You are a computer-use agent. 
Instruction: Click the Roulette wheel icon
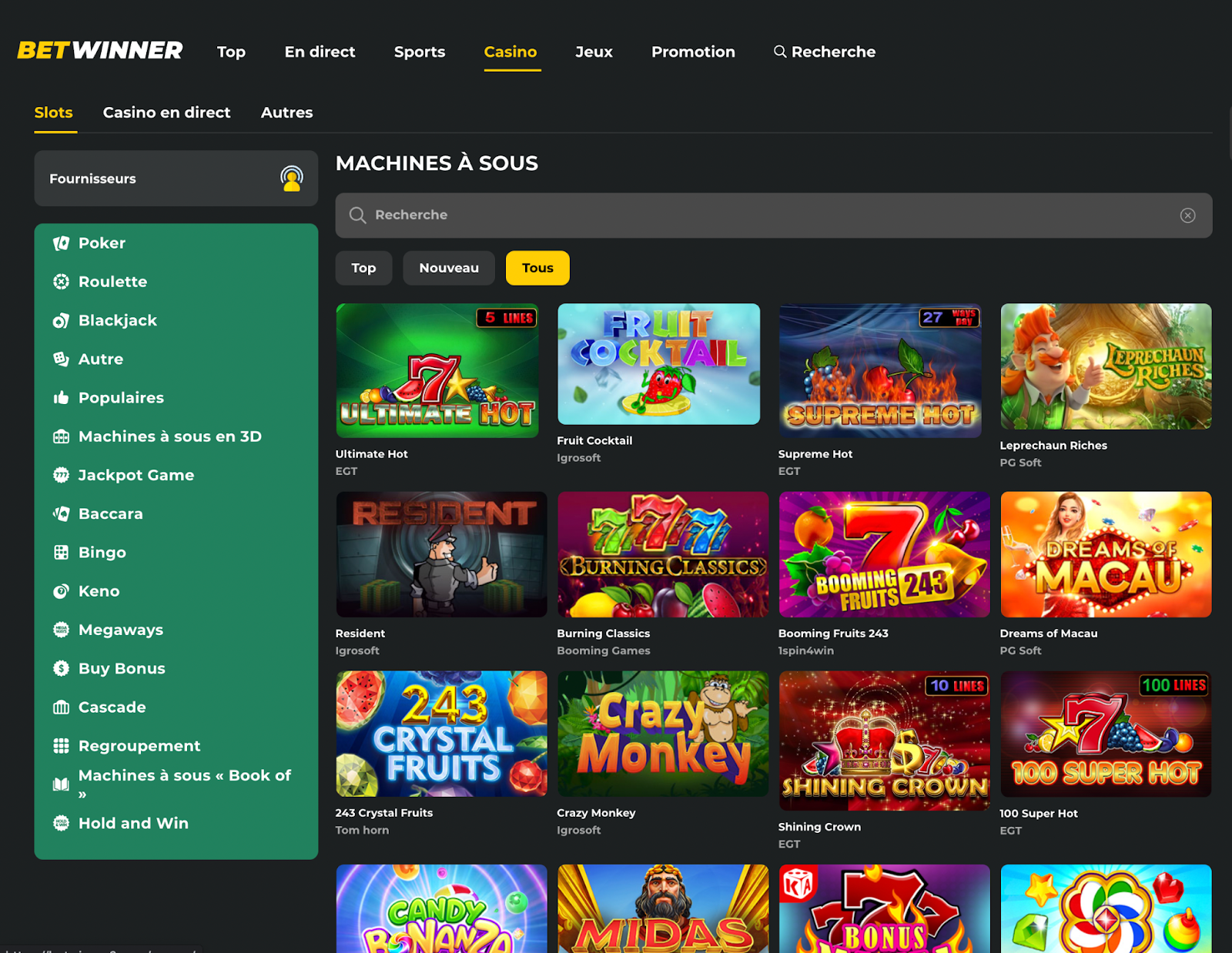(61, 282)
